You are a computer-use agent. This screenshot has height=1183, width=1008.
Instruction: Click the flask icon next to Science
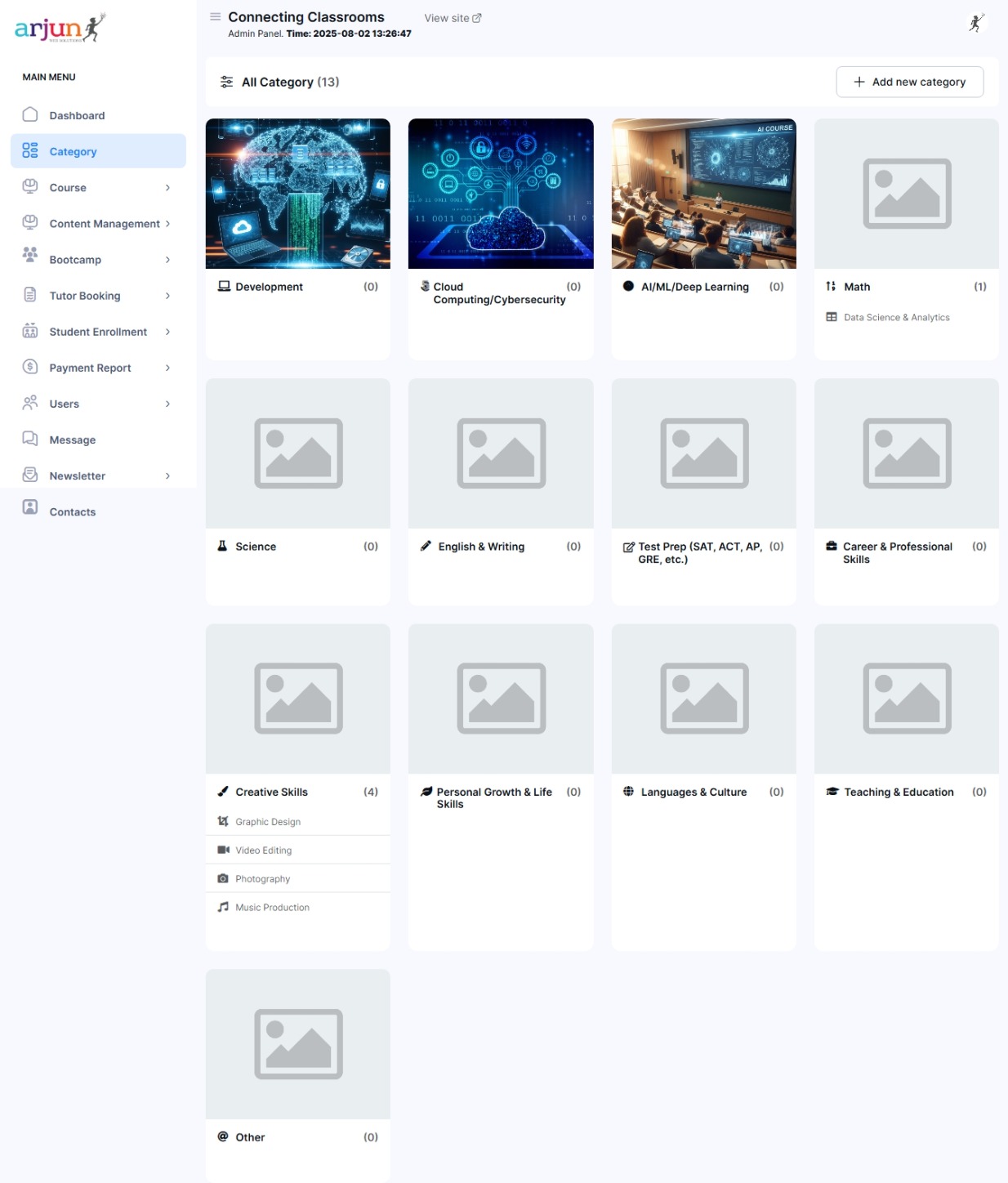[222, 546]
